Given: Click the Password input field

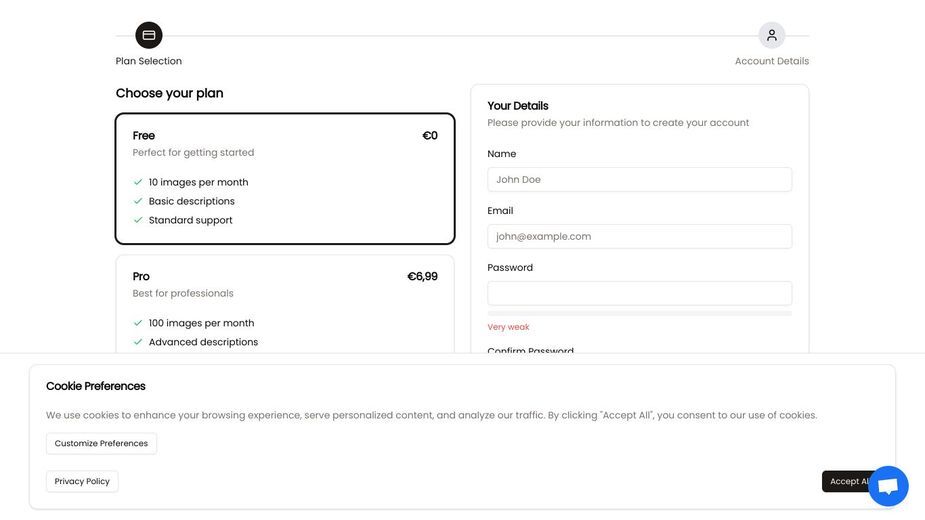Looking at the screenshot, I should (639, 293).
